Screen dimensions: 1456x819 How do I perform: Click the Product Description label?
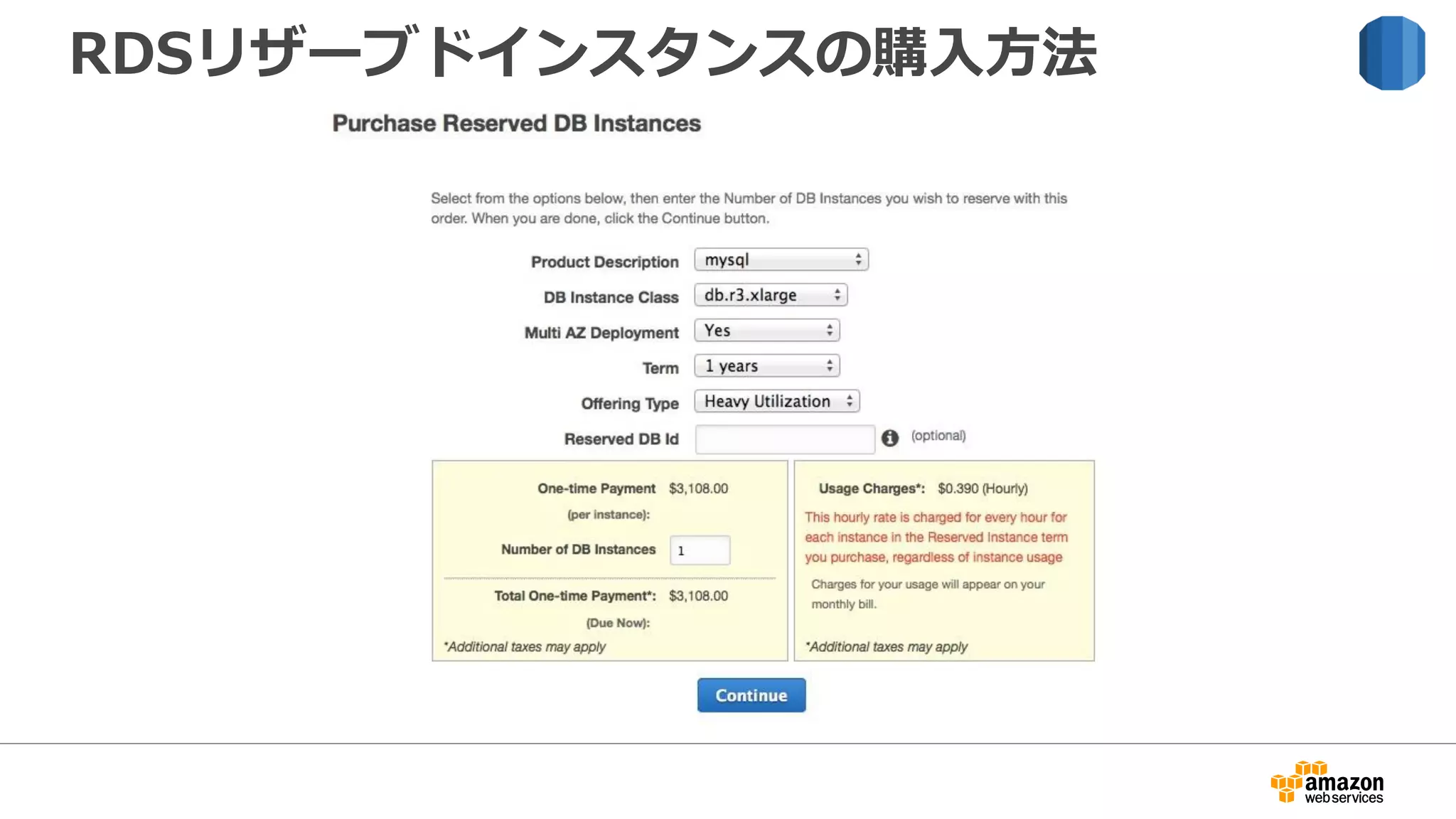coord(605,262)
